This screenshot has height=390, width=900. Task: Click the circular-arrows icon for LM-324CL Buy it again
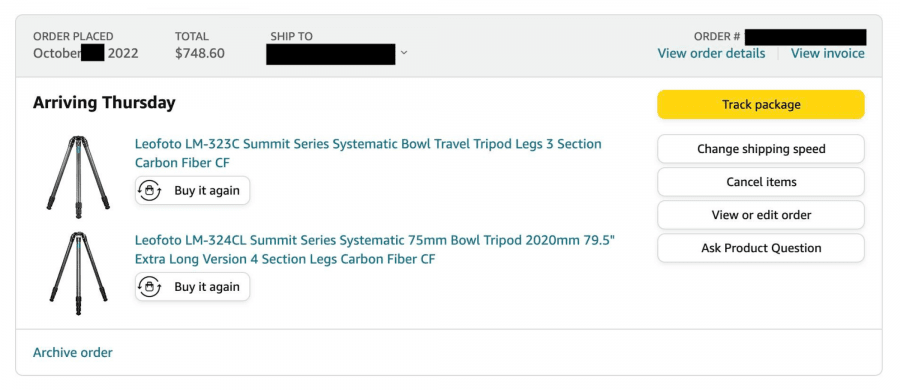149,287
